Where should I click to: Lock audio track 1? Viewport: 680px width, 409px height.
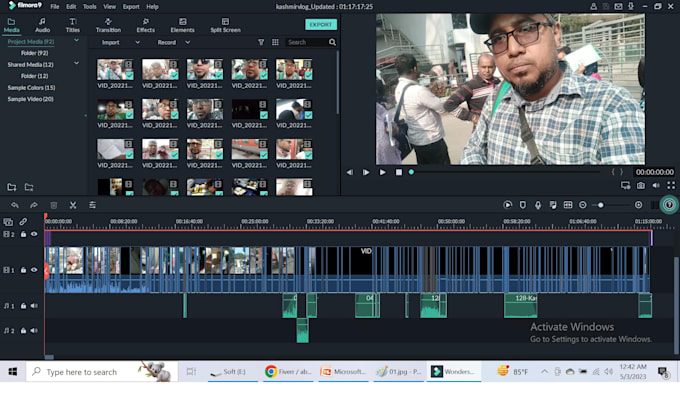pyautogui.click(x=23, y=306)
